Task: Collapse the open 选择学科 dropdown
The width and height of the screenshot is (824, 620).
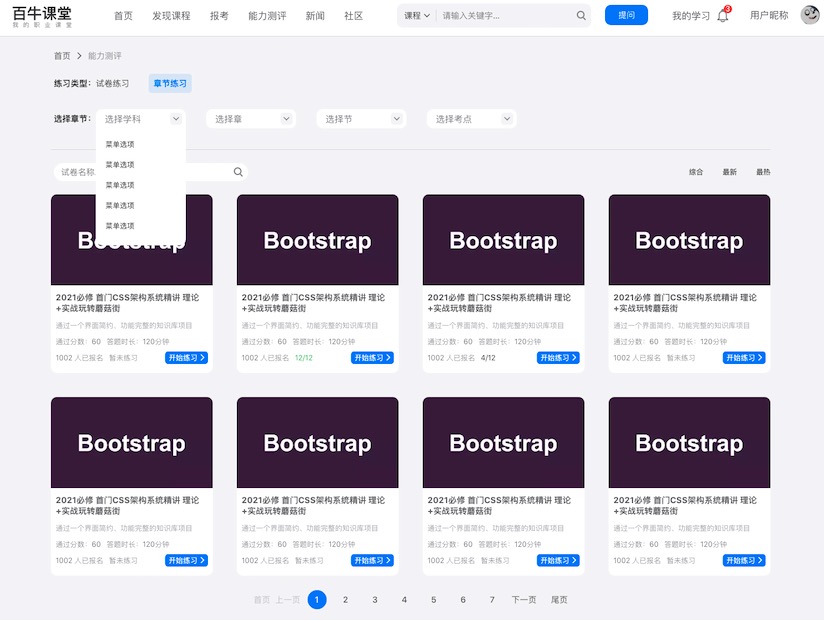Action: [141, 119]
